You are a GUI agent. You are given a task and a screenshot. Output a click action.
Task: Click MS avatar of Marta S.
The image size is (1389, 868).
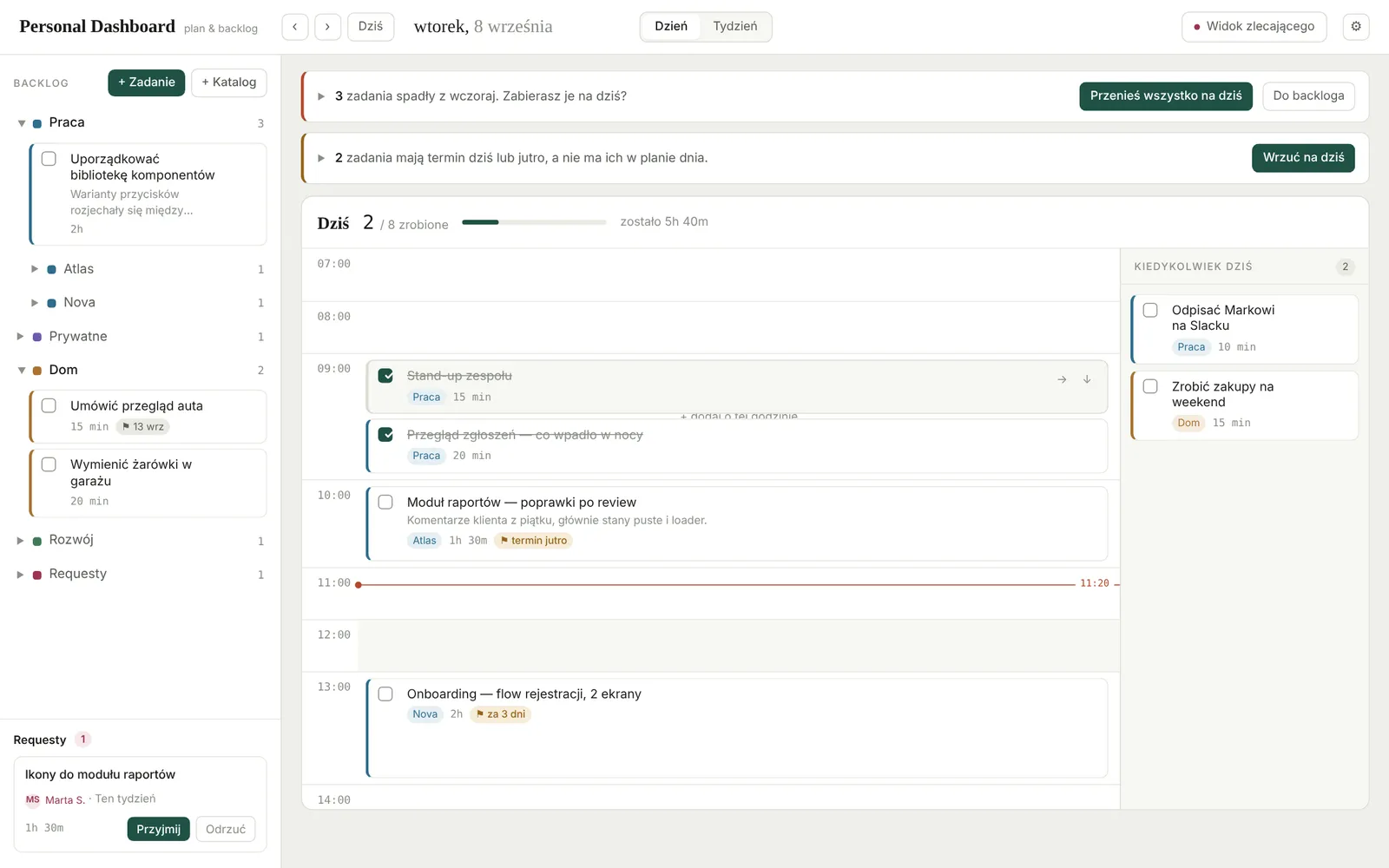click(33, 799)
